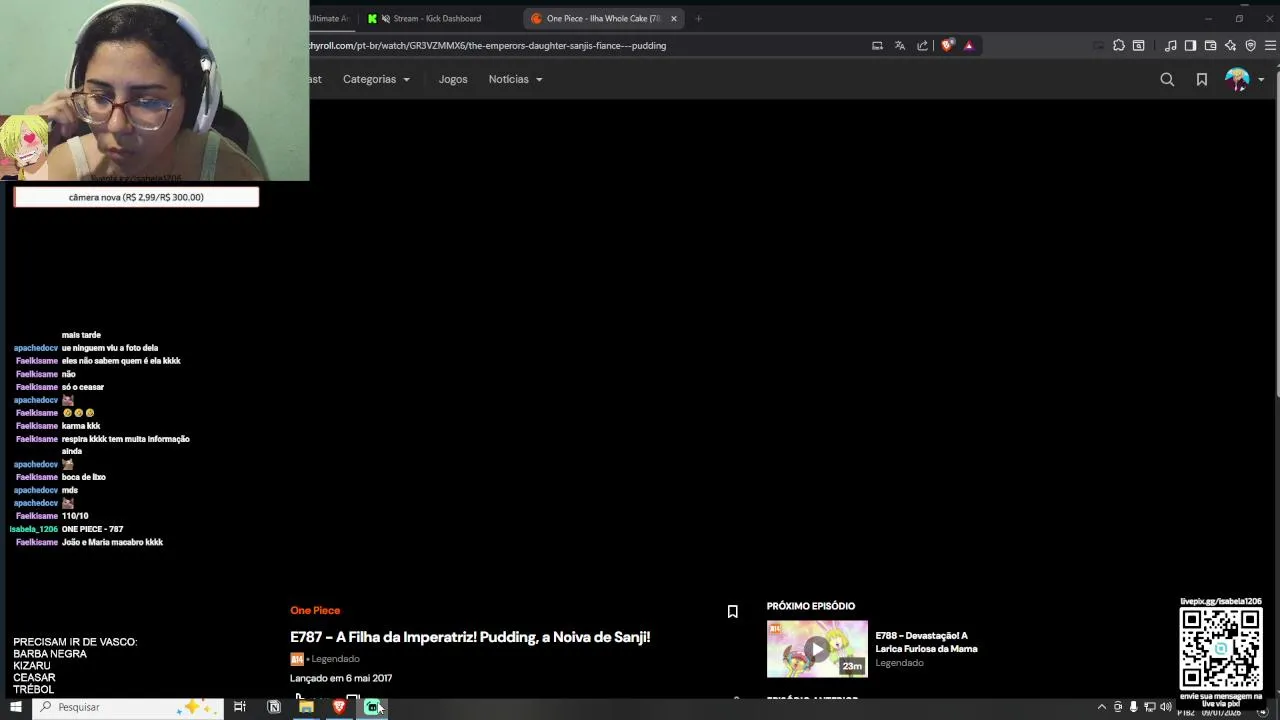Screen dimensions: 1280x720
Task: Click the 'BARBA NEGRA' list text
Action: click(x=50, y=654)
